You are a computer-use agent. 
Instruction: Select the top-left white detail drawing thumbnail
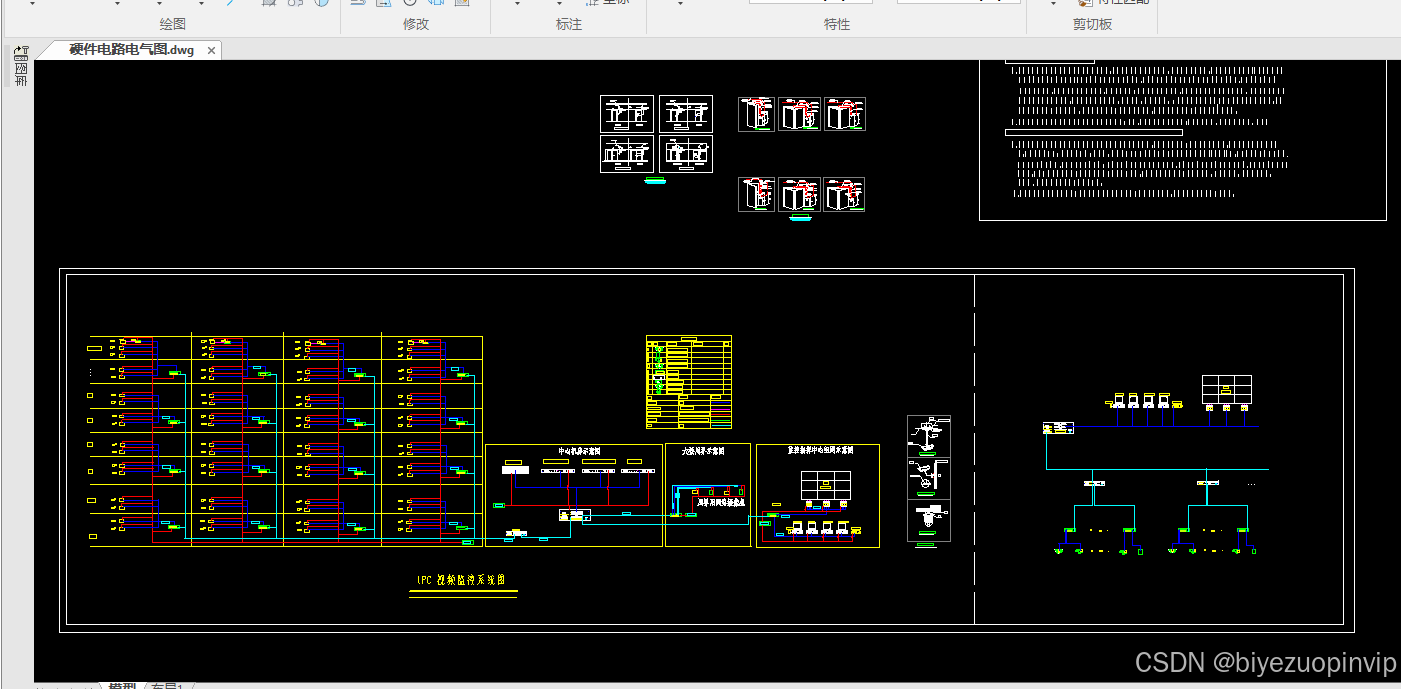[627, 114]
